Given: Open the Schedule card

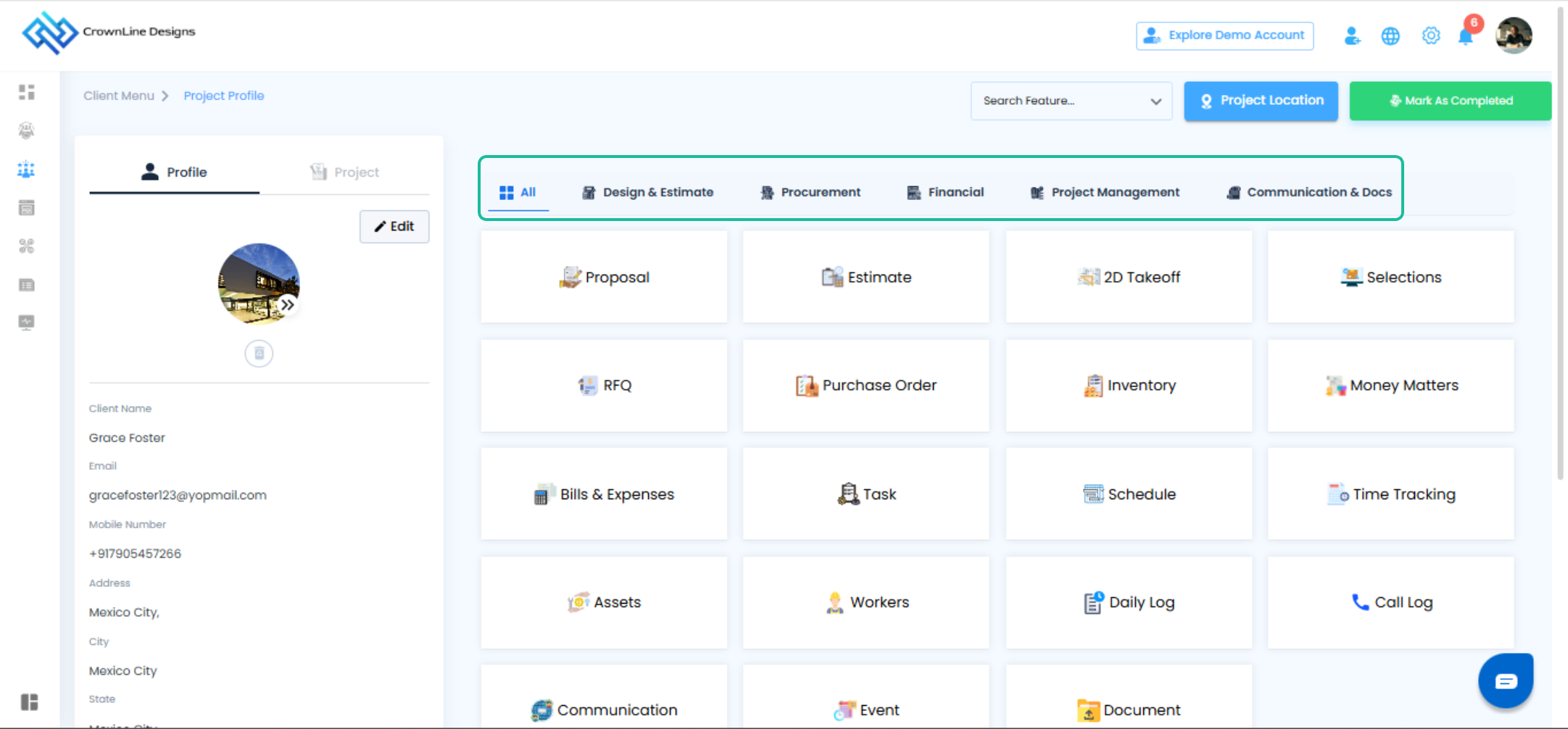Looking at the screenshot, I should 1129,493.
